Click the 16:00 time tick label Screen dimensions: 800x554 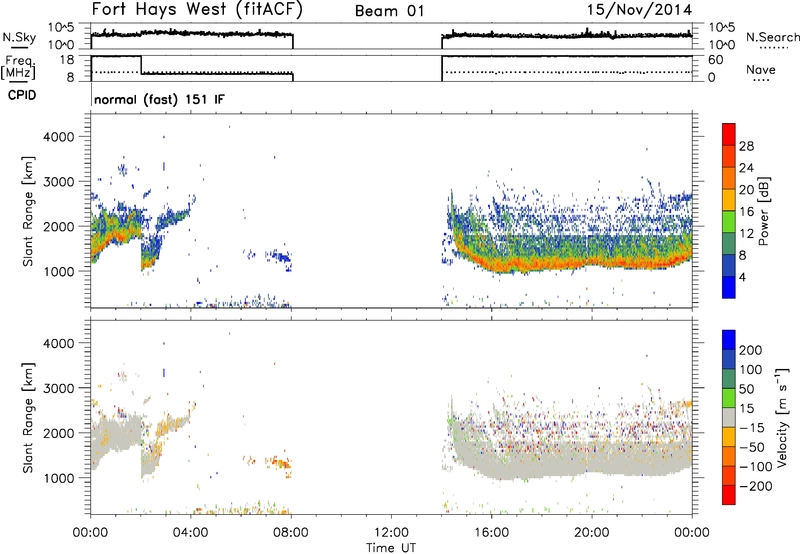tap(491, 533)
